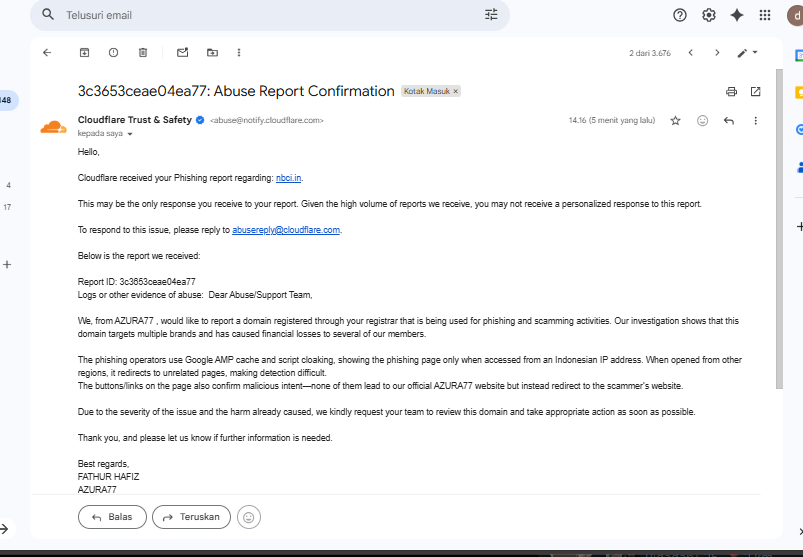Click abusereply@cloudflare.com email link
The height and width of the screenshot is (557, 803).
click(x=286, y=230)
